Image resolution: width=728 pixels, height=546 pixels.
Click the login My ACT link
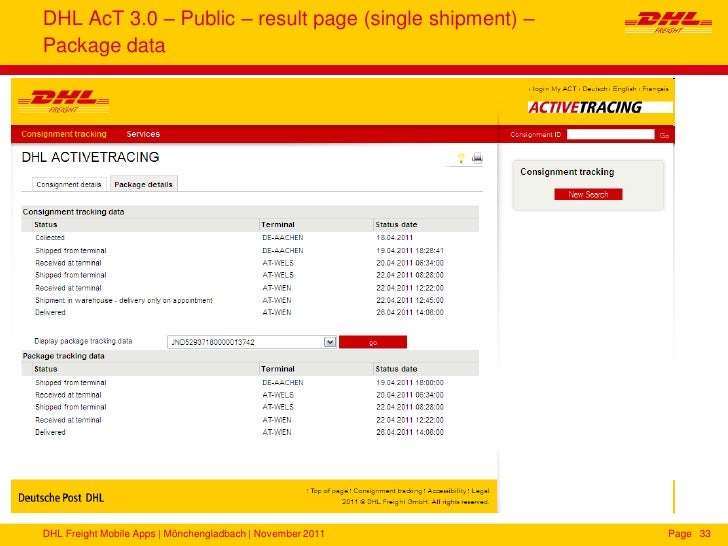[554, 89]
